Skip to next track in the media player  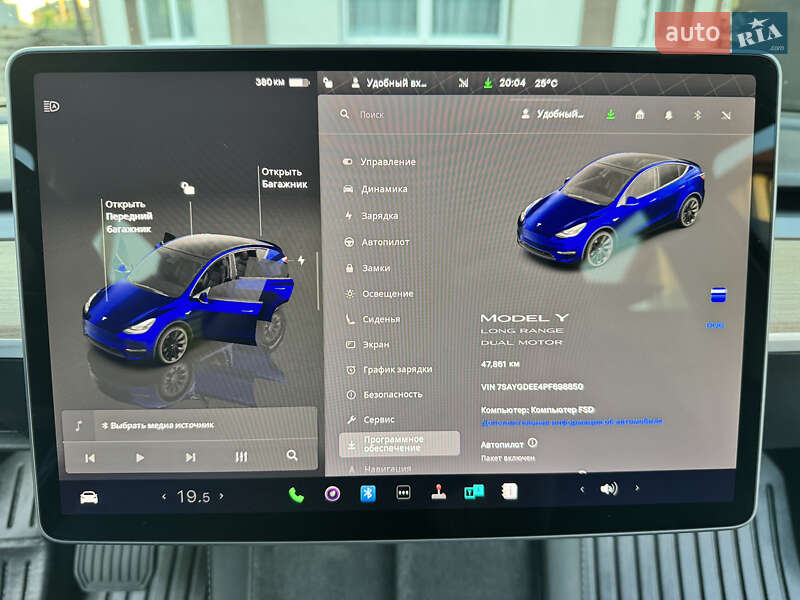pos(193,455)
